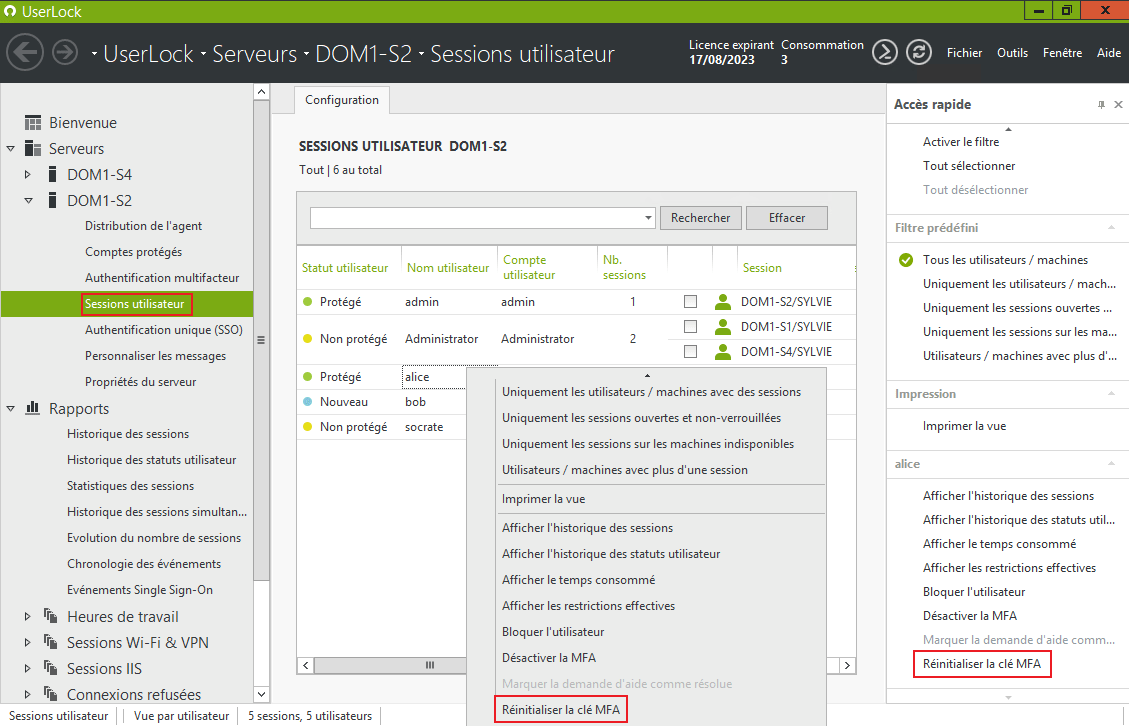Tick the checkbox for DOM1-S4/SYLVIE session
The width and height of the screenshot is (1129, 726).
690,351
